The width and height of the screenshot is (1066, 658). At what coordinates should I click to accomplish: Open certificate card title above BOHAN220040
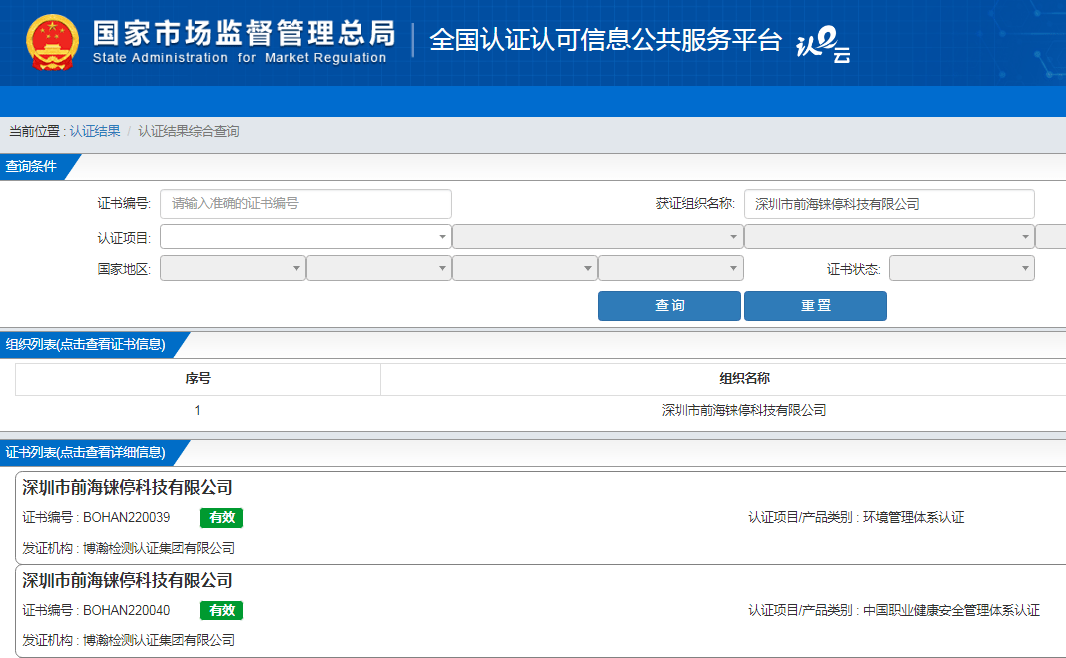click(127, 581)
